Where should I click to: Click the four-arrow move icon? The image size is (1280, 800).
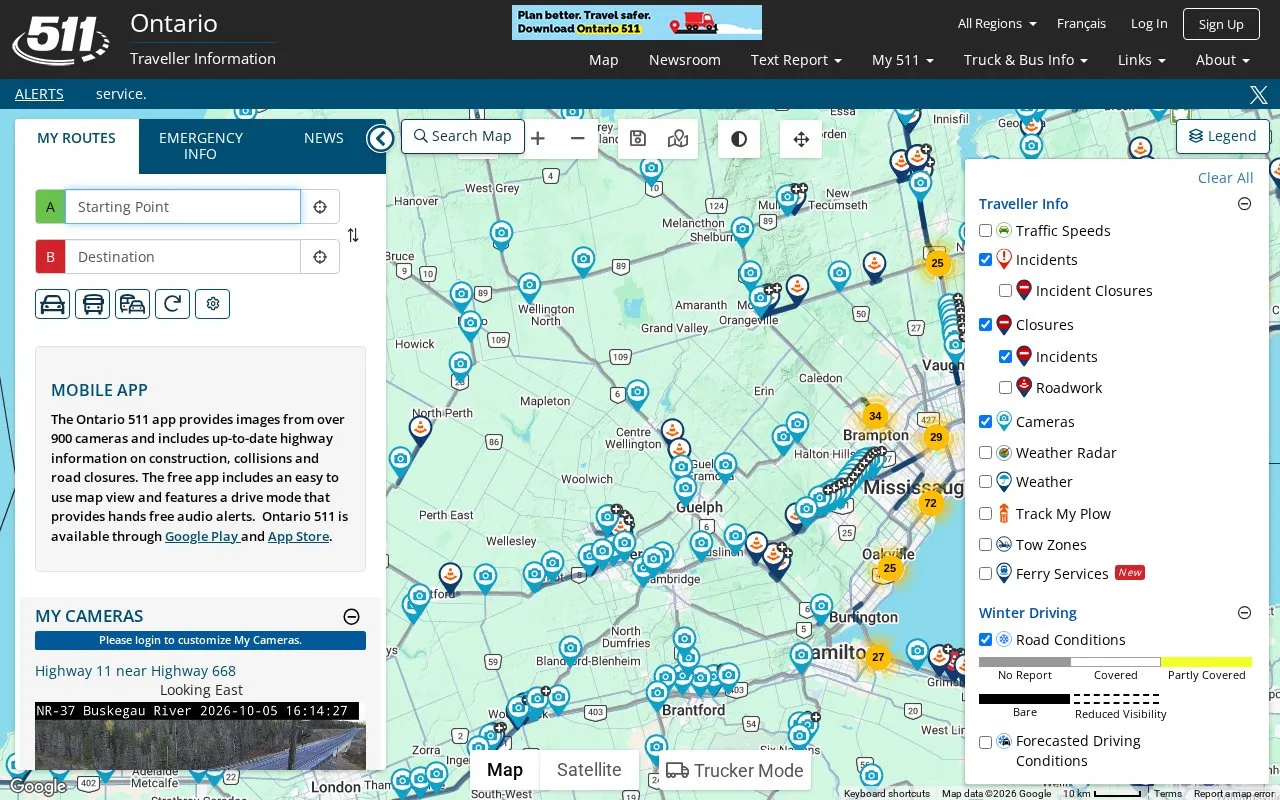tap(801, 139)
